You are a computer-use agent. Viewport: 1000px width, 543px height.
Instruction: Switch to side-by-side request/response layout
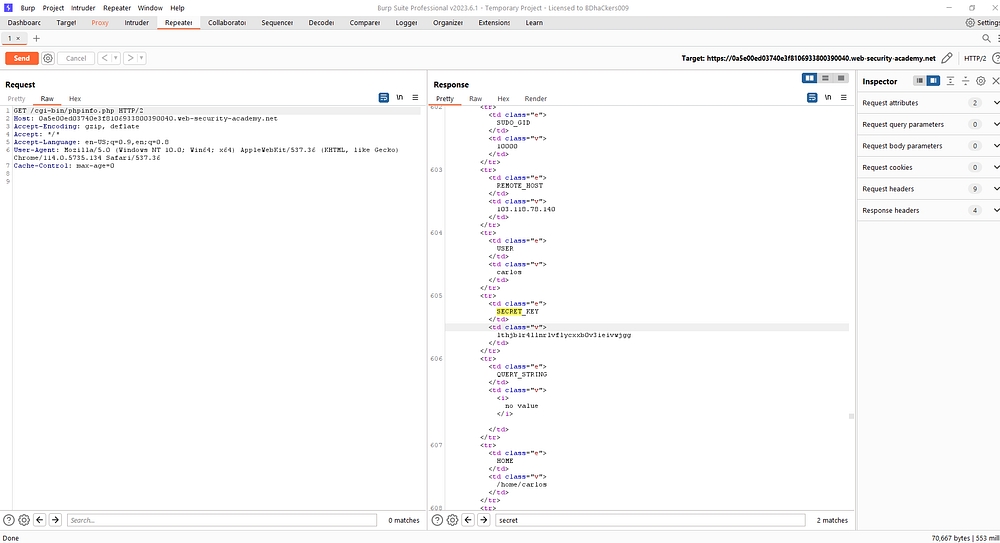coord(810,78)
